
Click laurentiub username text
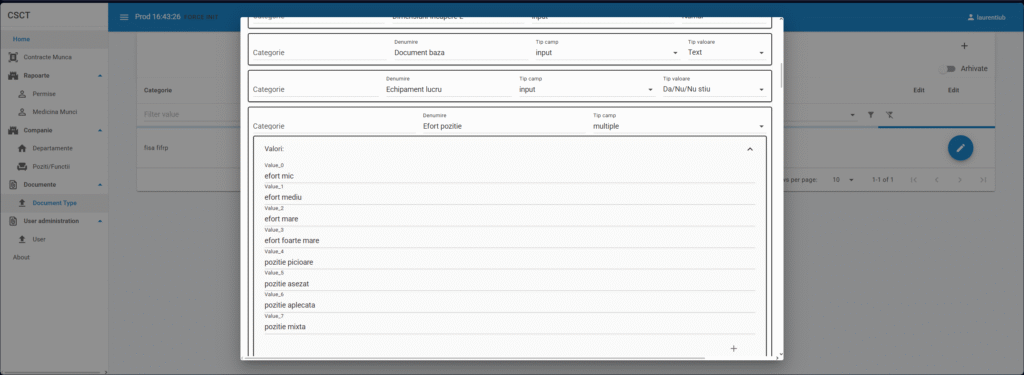coord(991,18)
